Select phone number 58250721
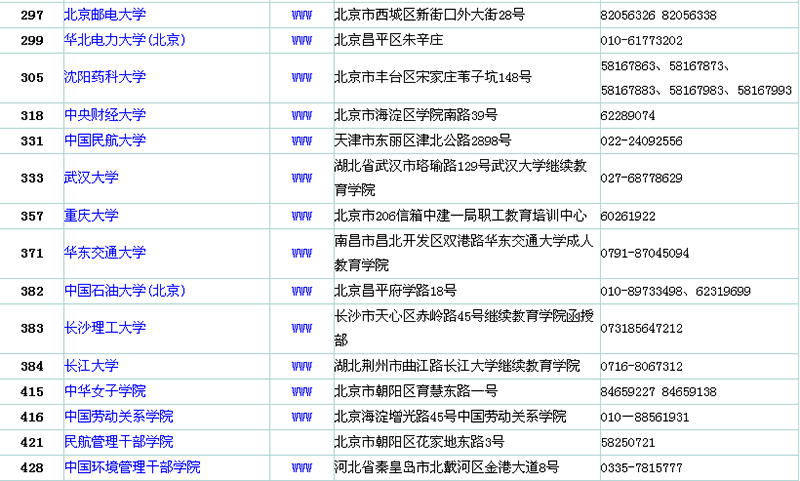 628,443
